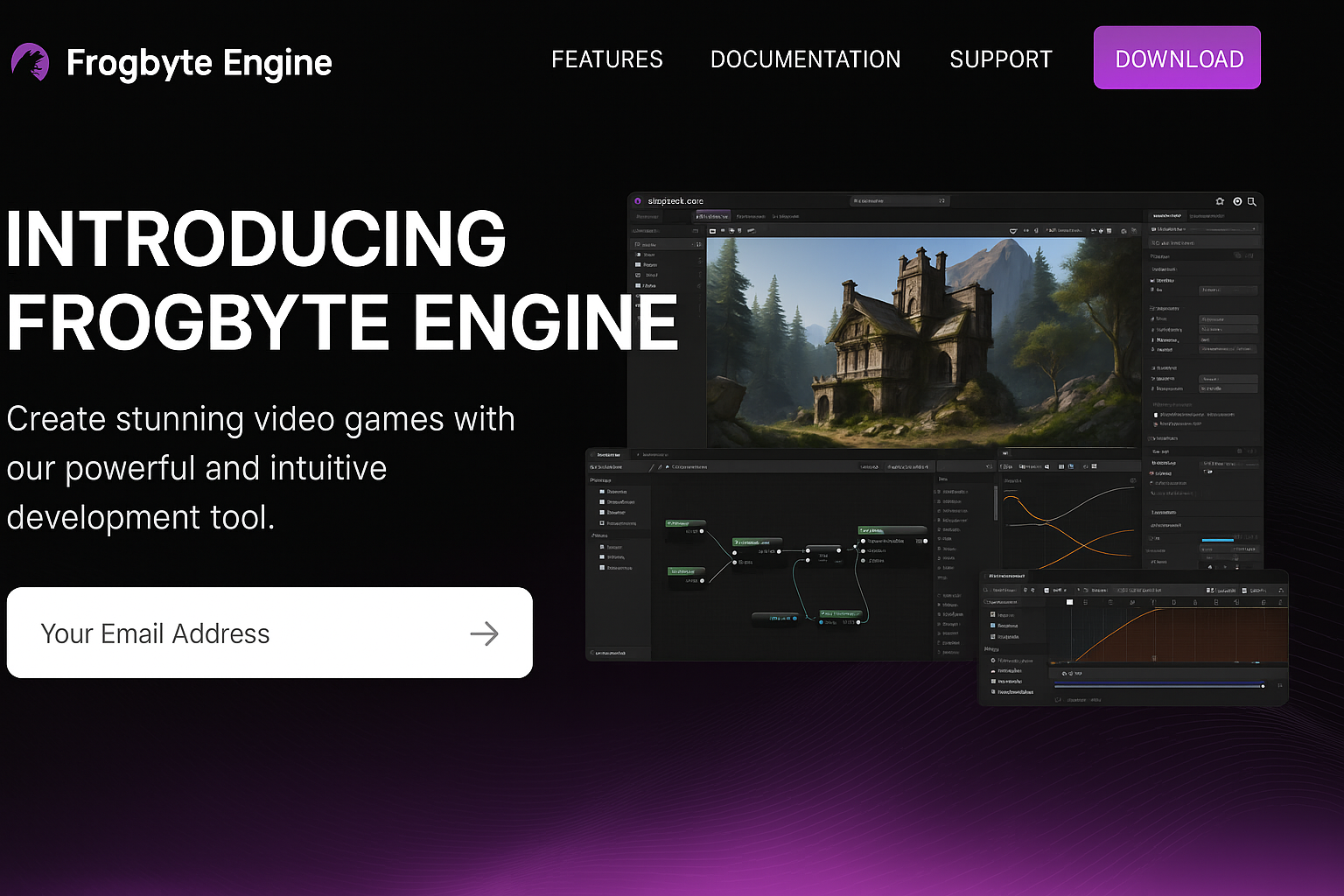Image resolution: width=1344 pixels, height=896 pixels.
Task: Open the dropdown at the top of the properties panel
Action: (x=1204, y=229)
